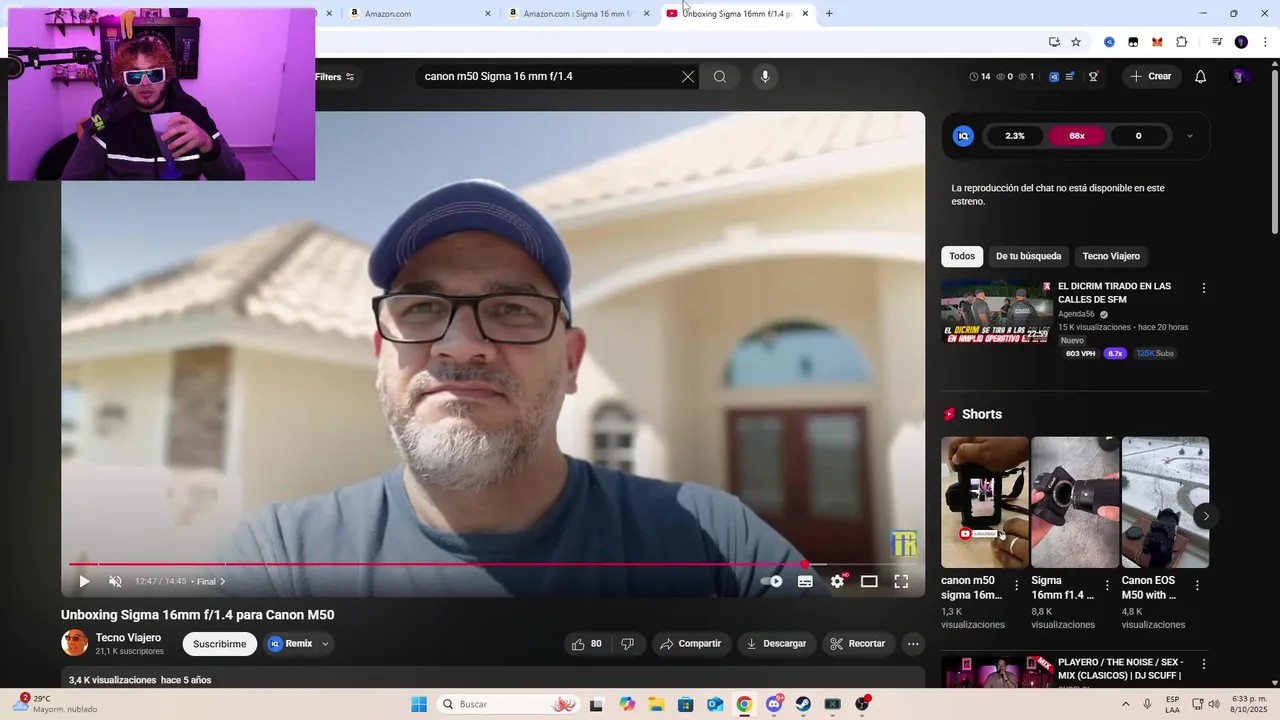This screenshot has width=1280, height=720.
Task: Click the Descargar button
Action: pyautogui.click(x=776, y=644)
